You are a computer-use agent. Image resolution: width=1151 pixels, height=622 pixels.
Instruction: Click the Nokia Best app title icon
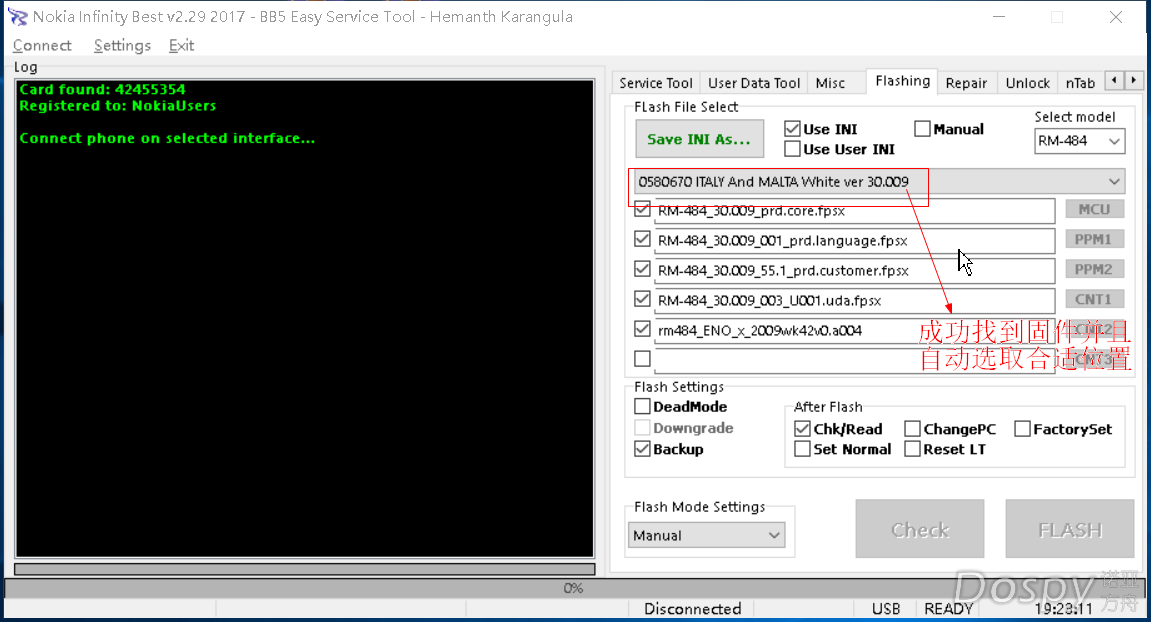[18, 17]
